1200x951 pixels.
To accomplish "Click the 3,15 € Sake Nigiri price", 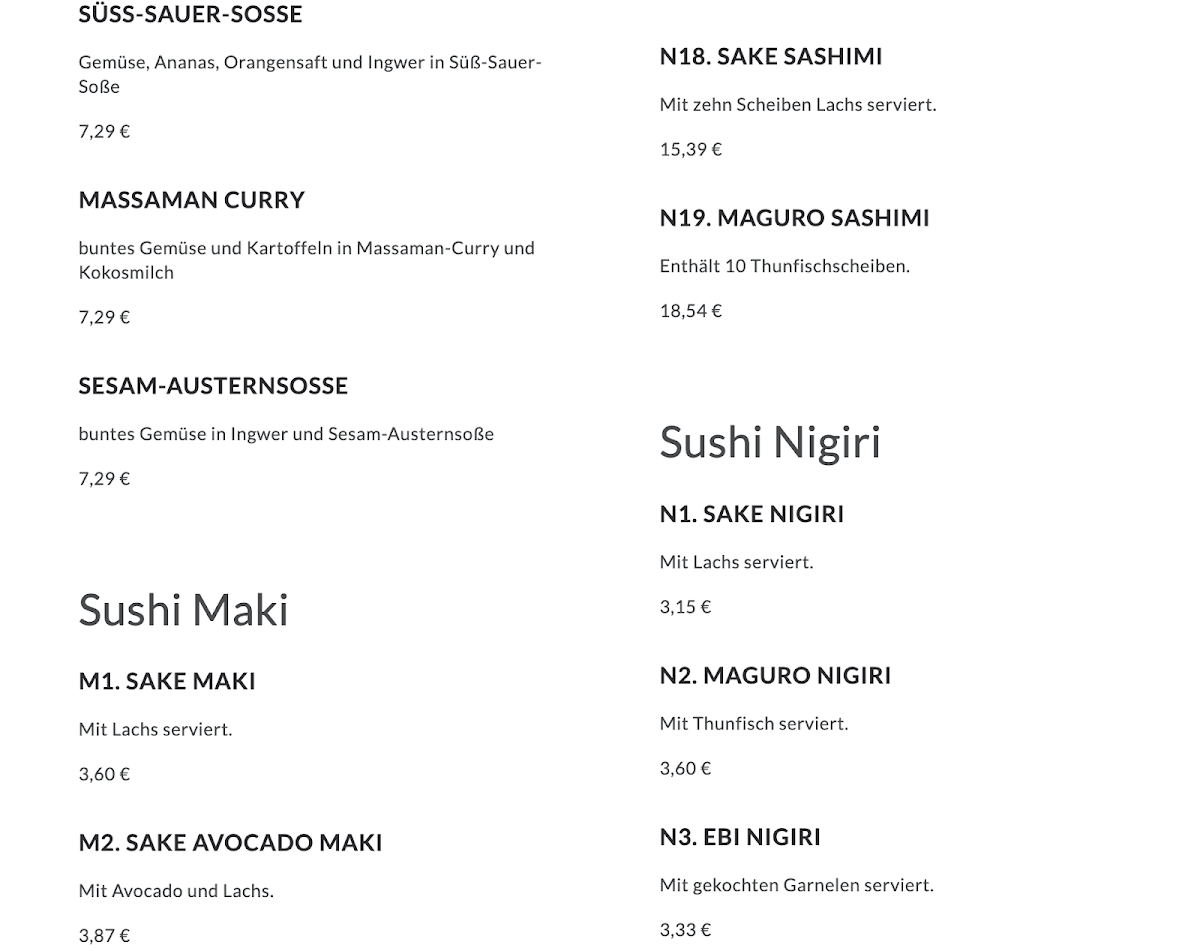I will pos(685,607).
